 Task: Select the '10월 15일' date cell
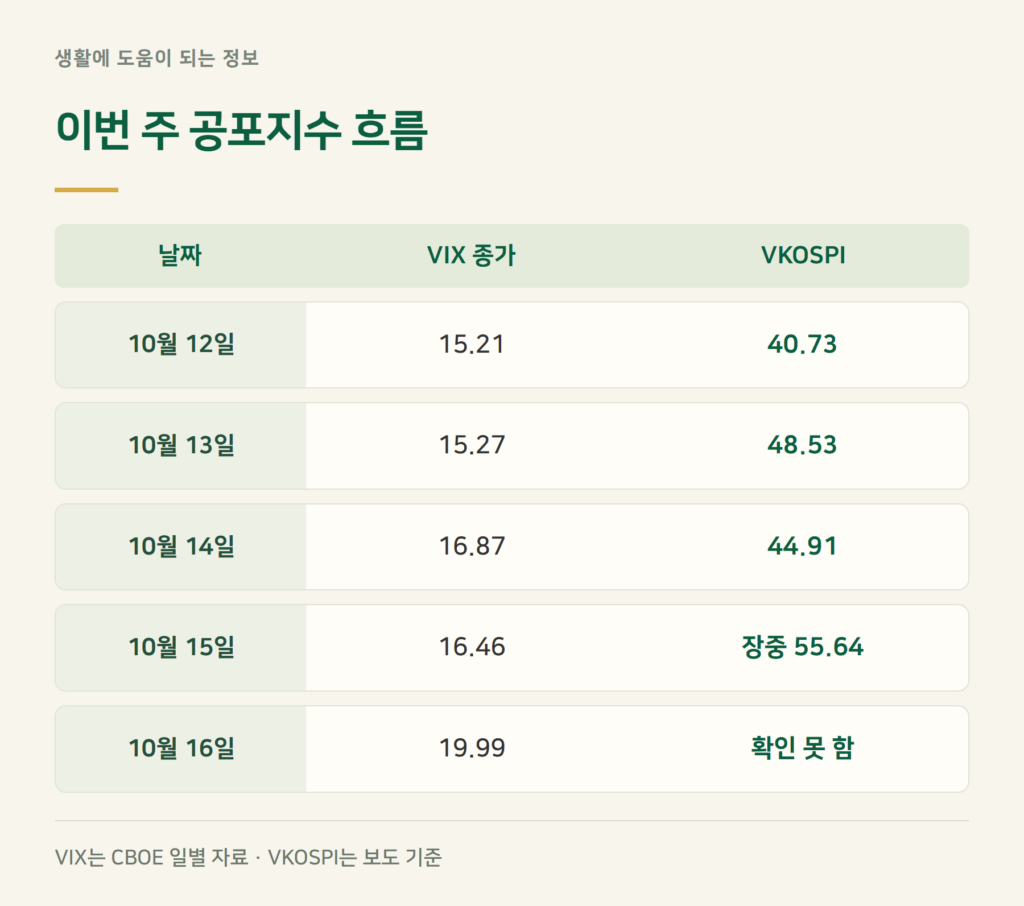[x=181, y=647]
